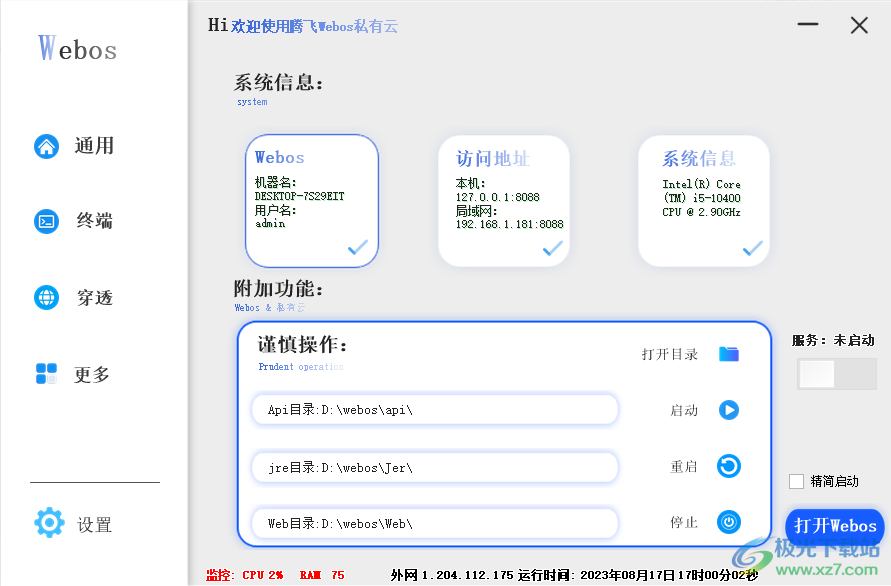This screenshot has height=586, width=891.
Task: Click the blue folder icon for 打开目录
Action: (728, 354)
